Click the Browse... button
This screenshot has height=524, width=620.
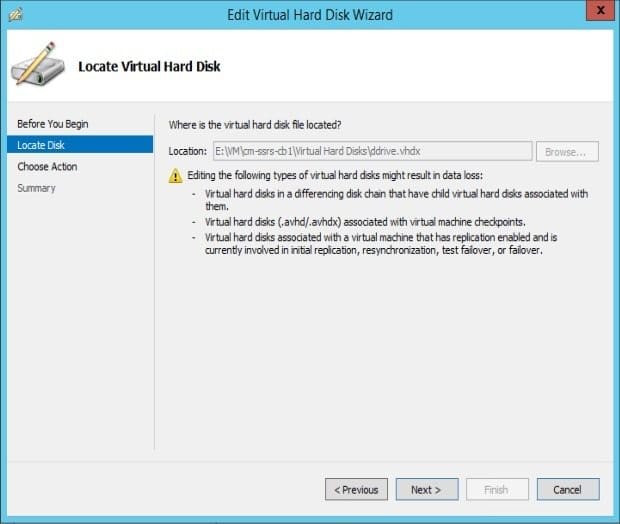coord(567,151)
